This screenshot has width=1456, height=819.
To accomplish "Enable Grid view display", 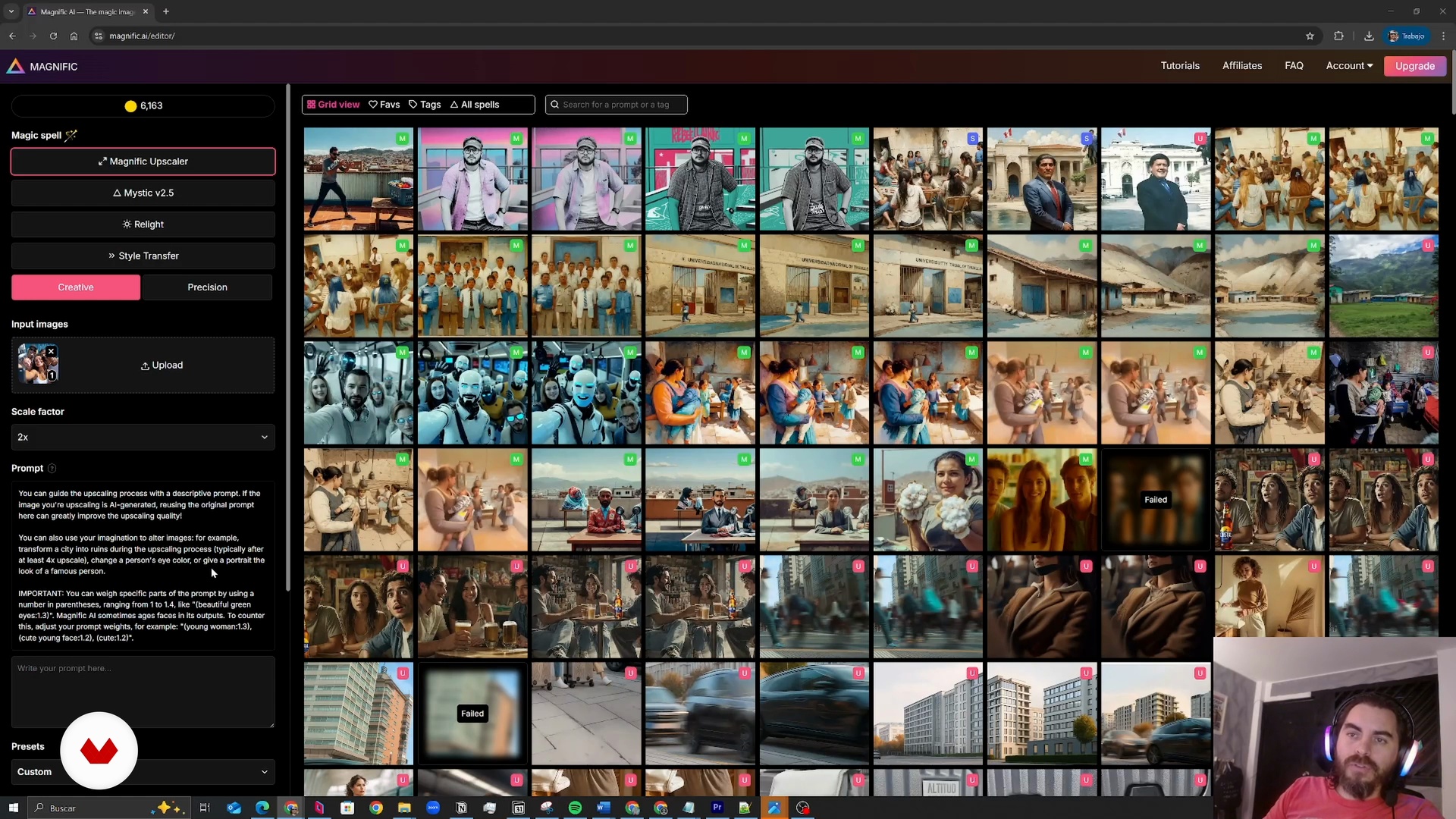I will [333, 105].
